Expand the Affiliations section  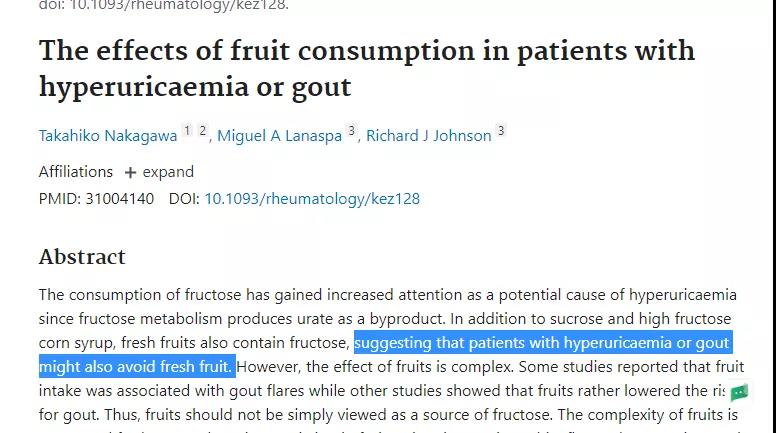tap(159, 172)
